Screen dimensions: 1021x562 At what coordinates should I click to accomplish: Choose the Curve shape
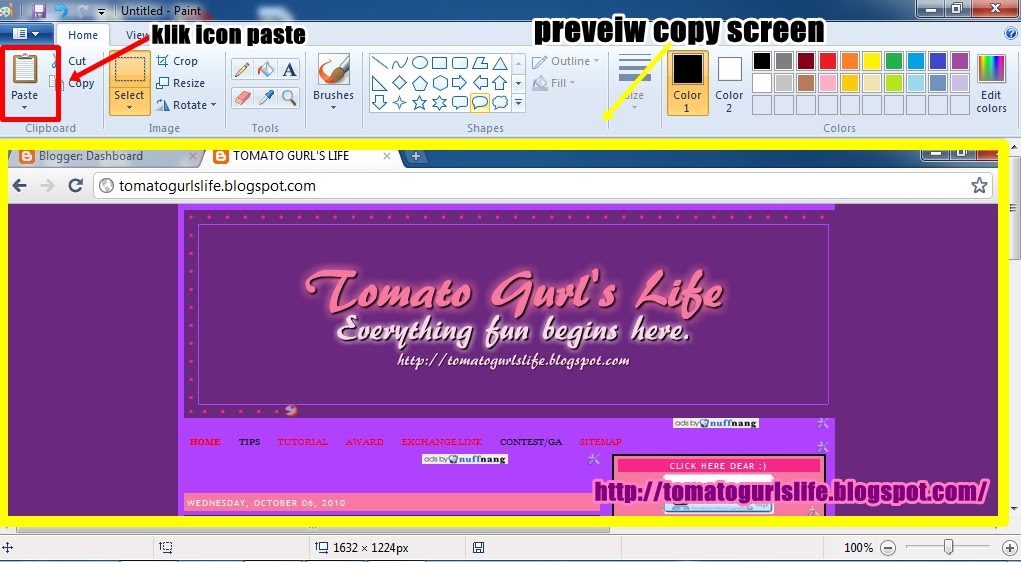pyautogui.click(x=400, y=63)
